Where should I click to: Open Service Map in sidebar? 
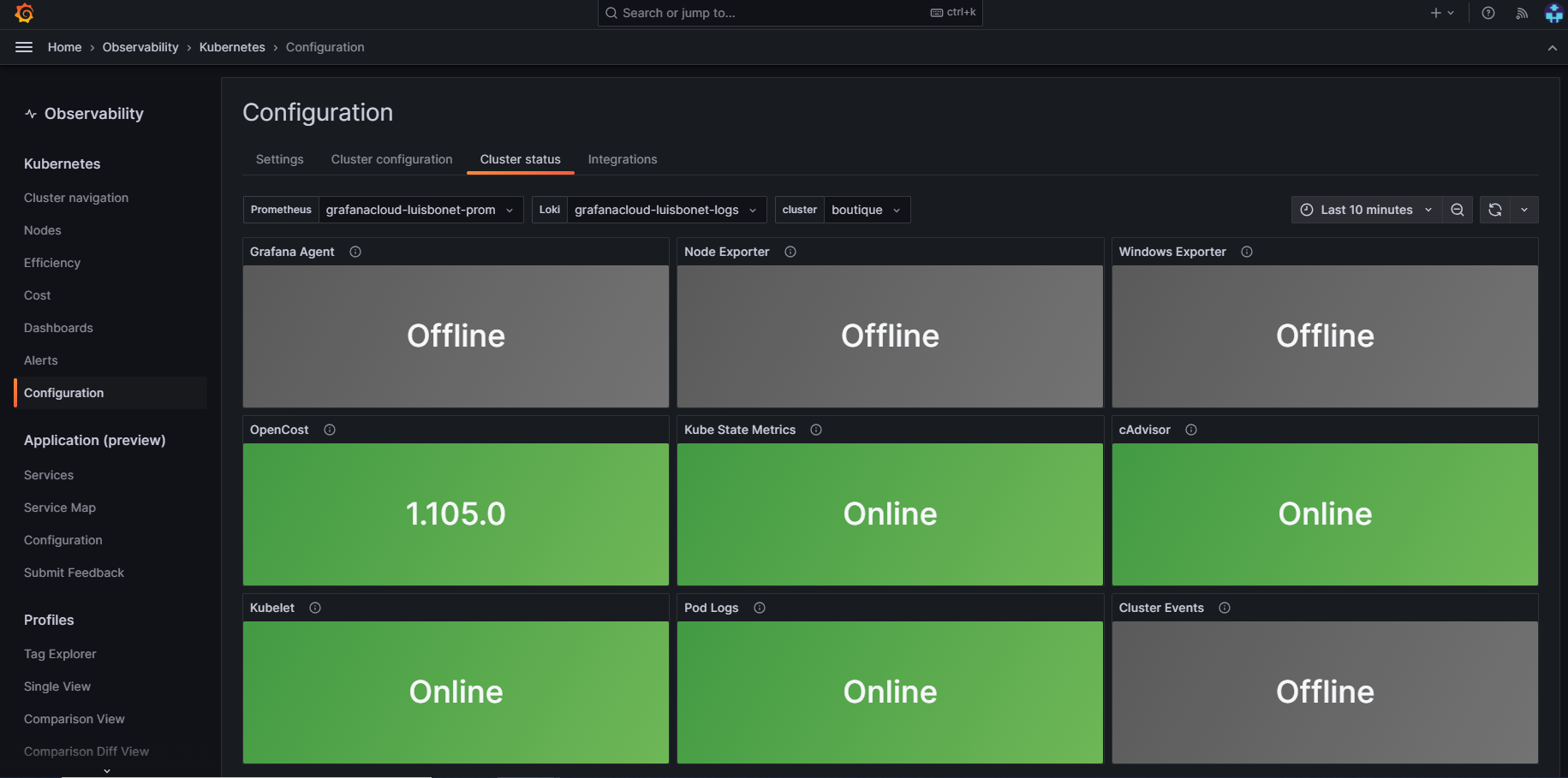point(60,508)
